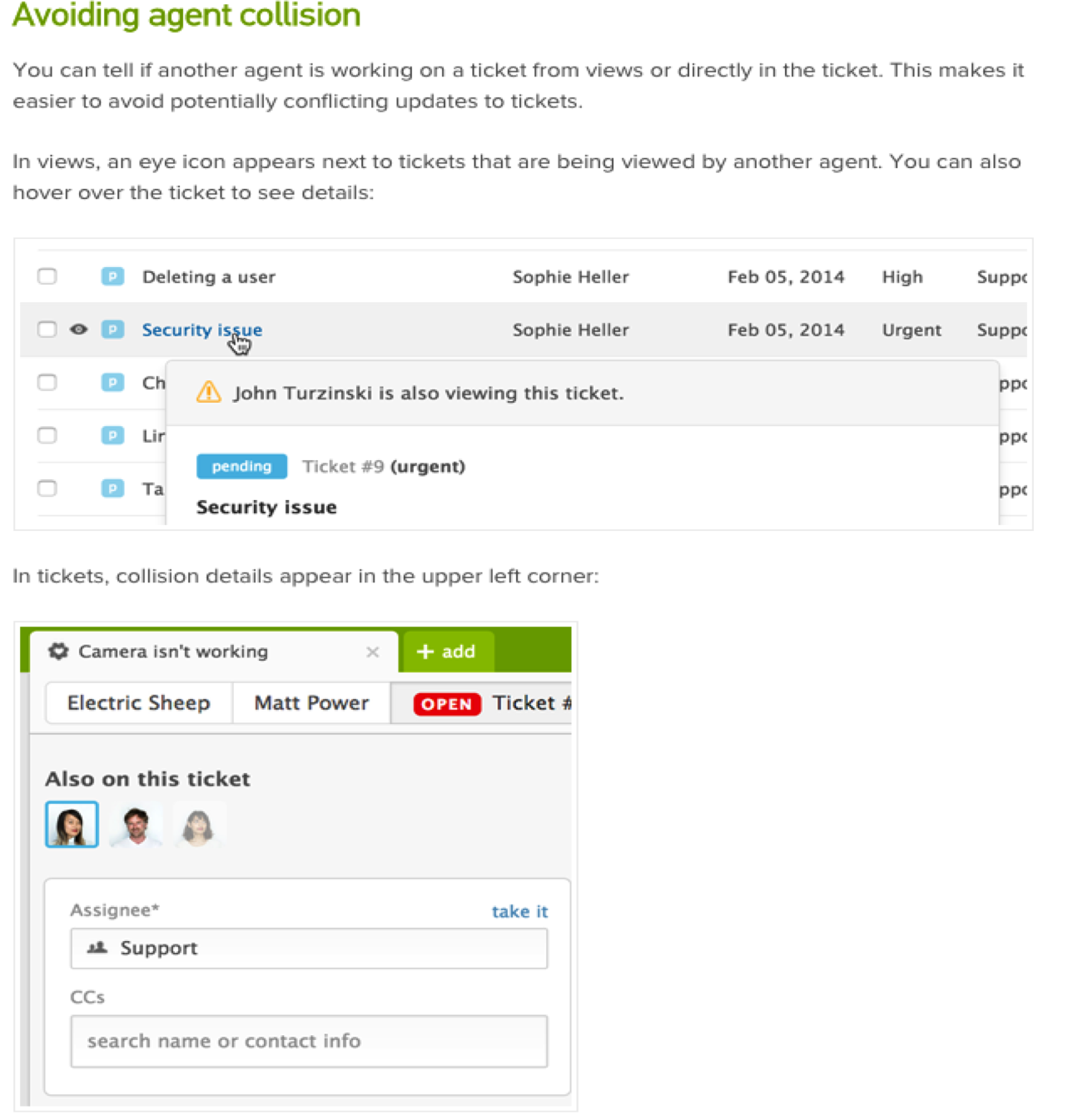
Task: Click the middle male agent avatar
Action: [136, 825]
